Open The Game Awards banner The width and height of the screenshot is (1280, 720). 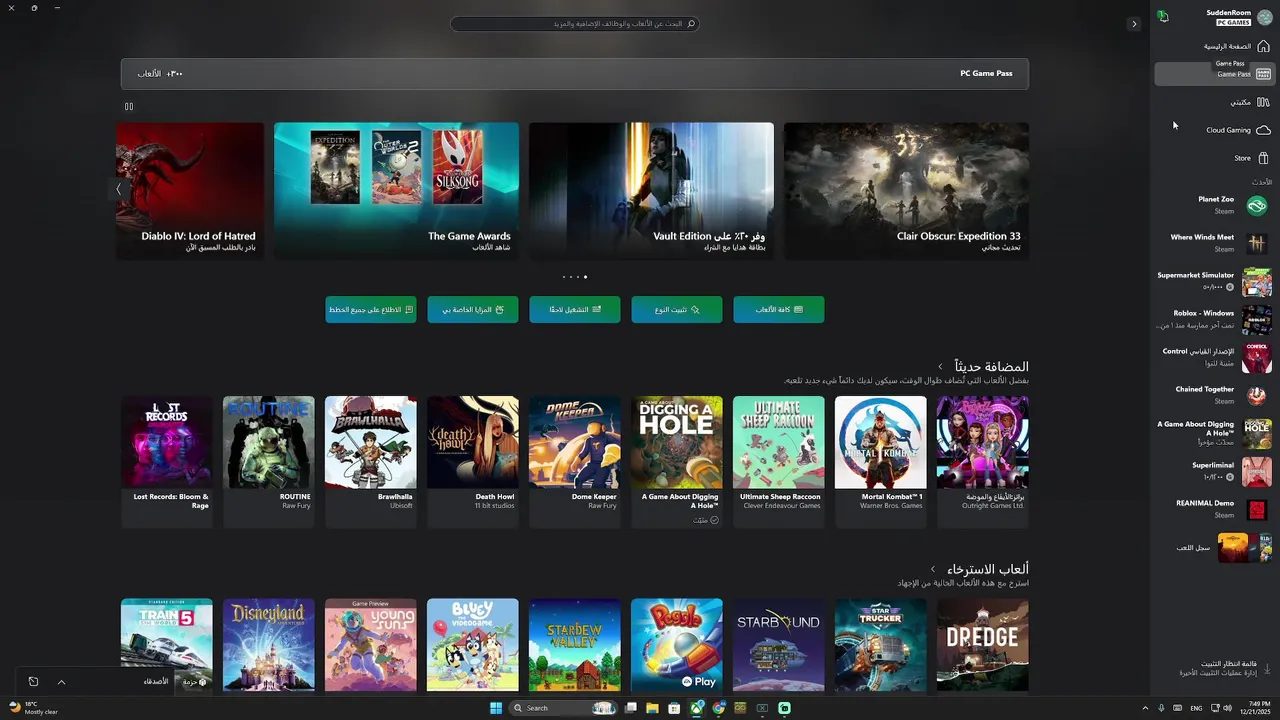396,190
